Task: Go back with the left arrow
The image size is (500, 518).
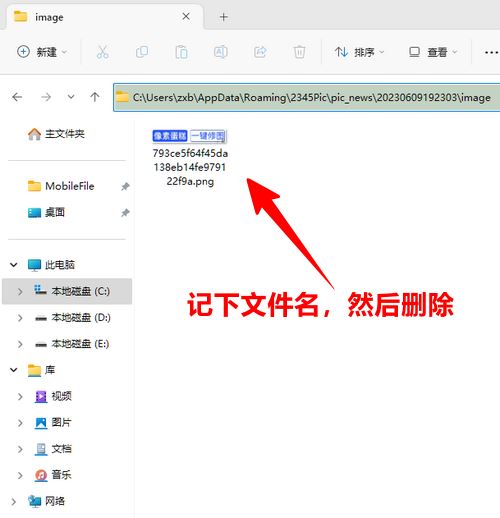Action: 17,97
